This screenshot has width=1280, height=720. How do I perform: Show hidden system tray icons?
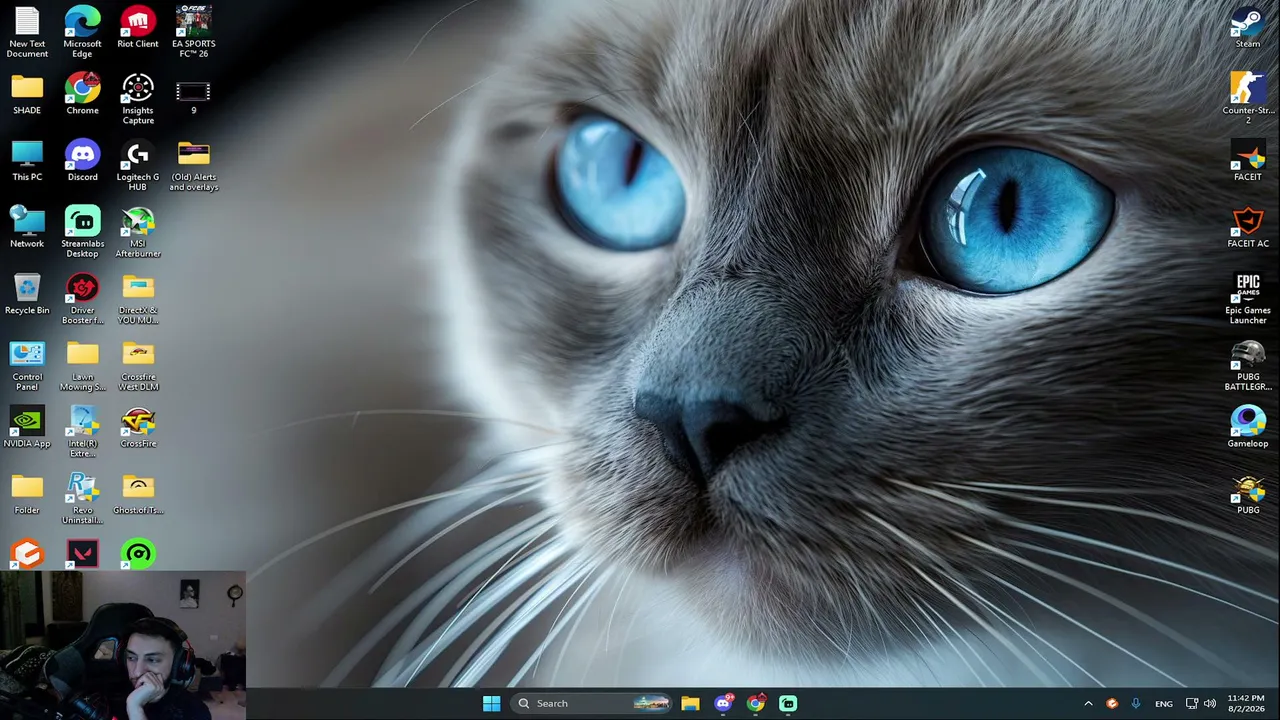point(1088,703)
